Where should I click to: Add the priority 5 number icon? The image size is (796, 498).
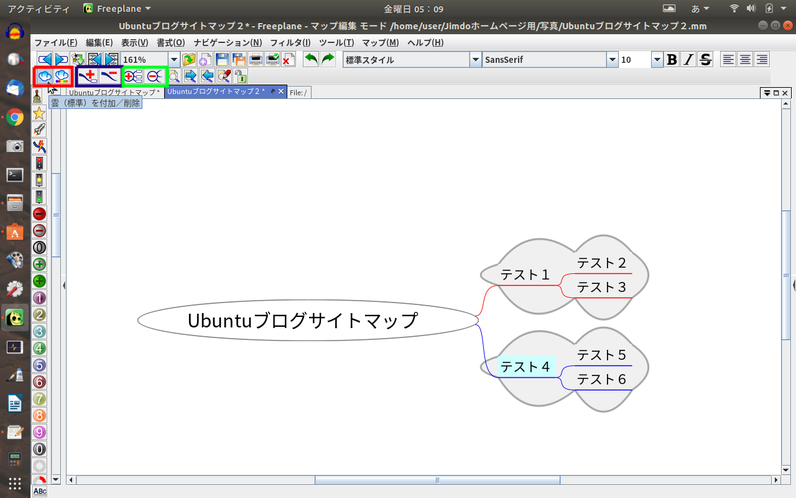pyautogui.click(x=39, y=364)
